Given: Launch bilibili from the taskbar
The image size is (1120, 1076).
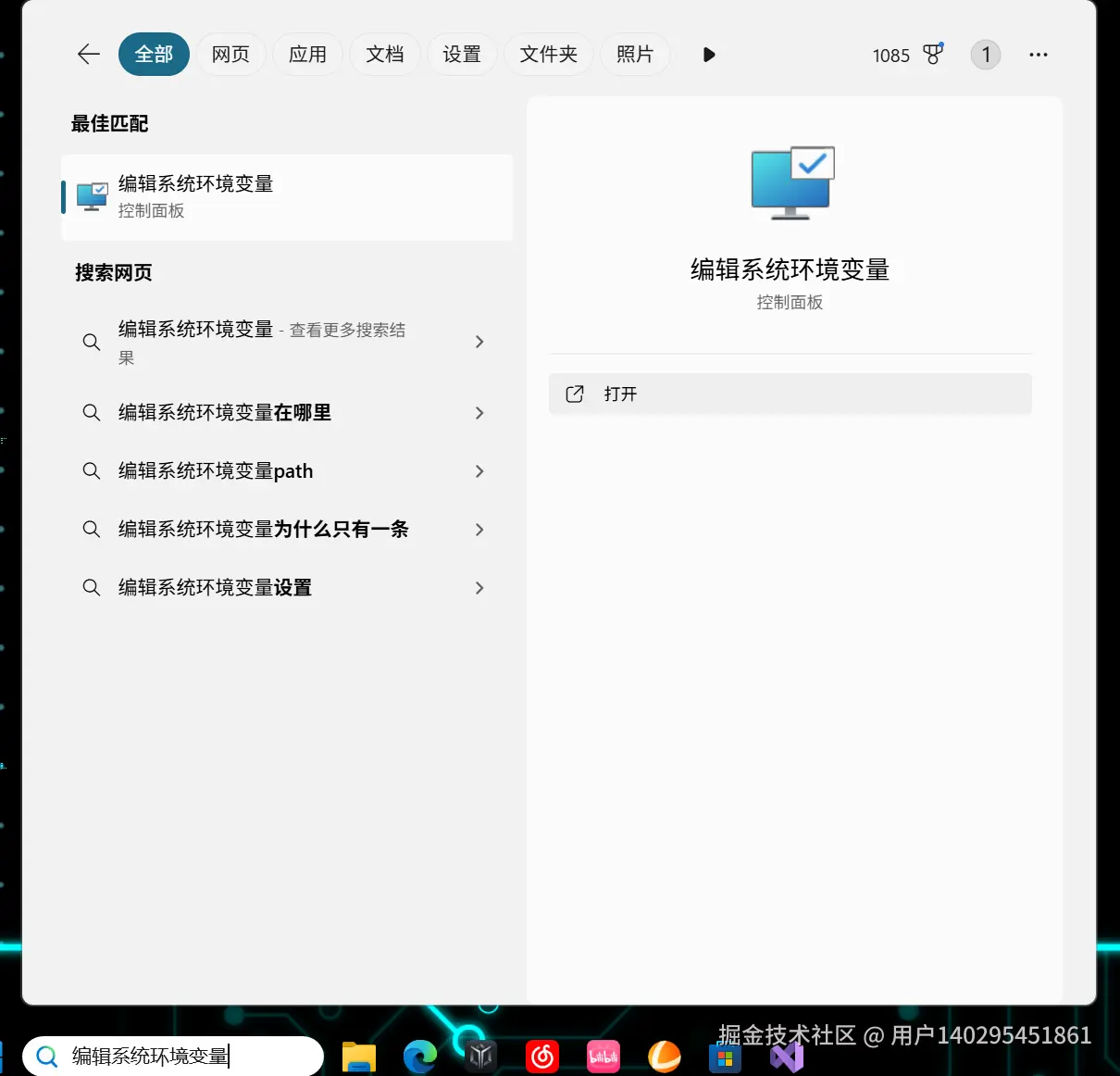Looking at the screenshot, I should point(603,1056).
